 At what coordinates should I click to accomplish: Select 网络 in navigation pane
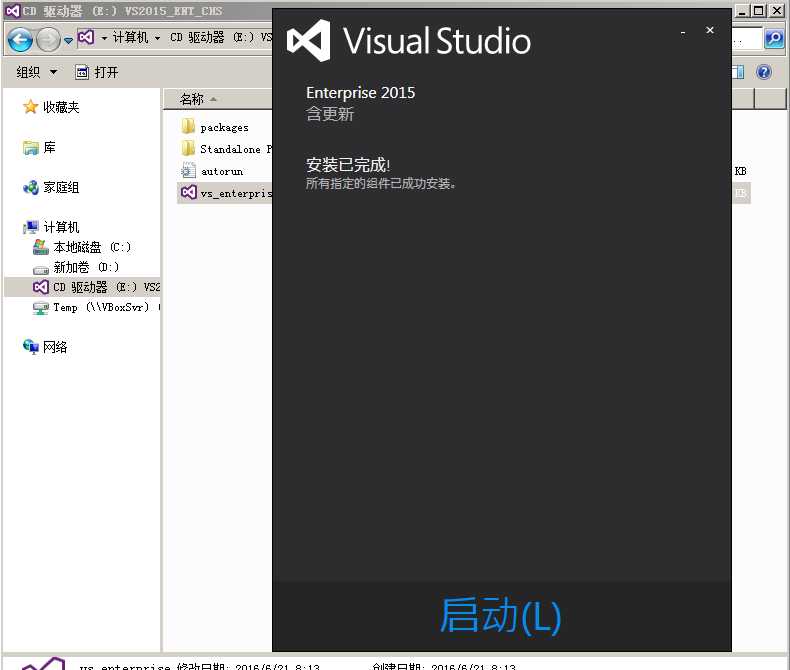[x=55, y=347]
